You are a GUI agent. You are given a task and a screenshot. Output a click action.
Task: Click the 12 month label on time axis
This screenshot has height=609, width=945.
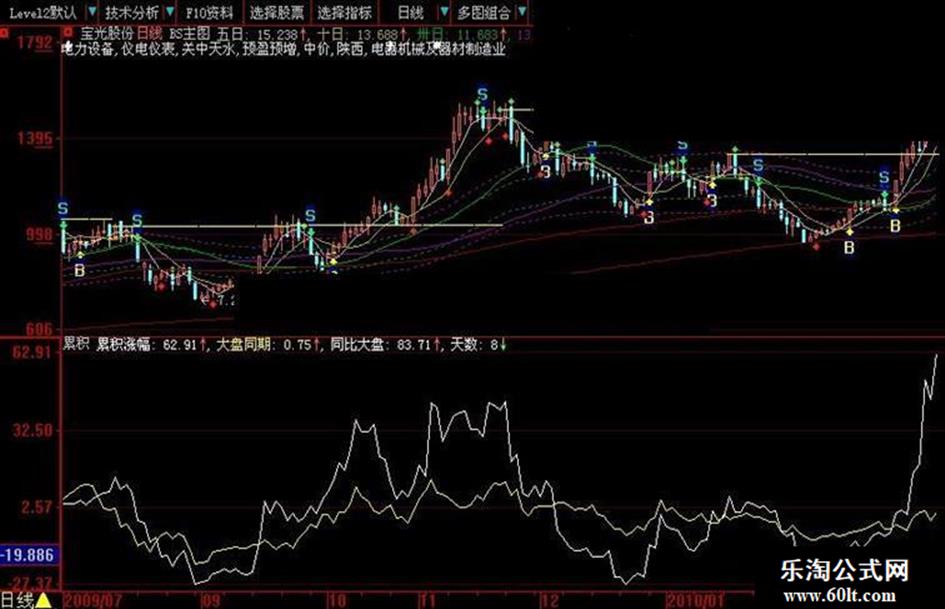(x=550, y=601)
